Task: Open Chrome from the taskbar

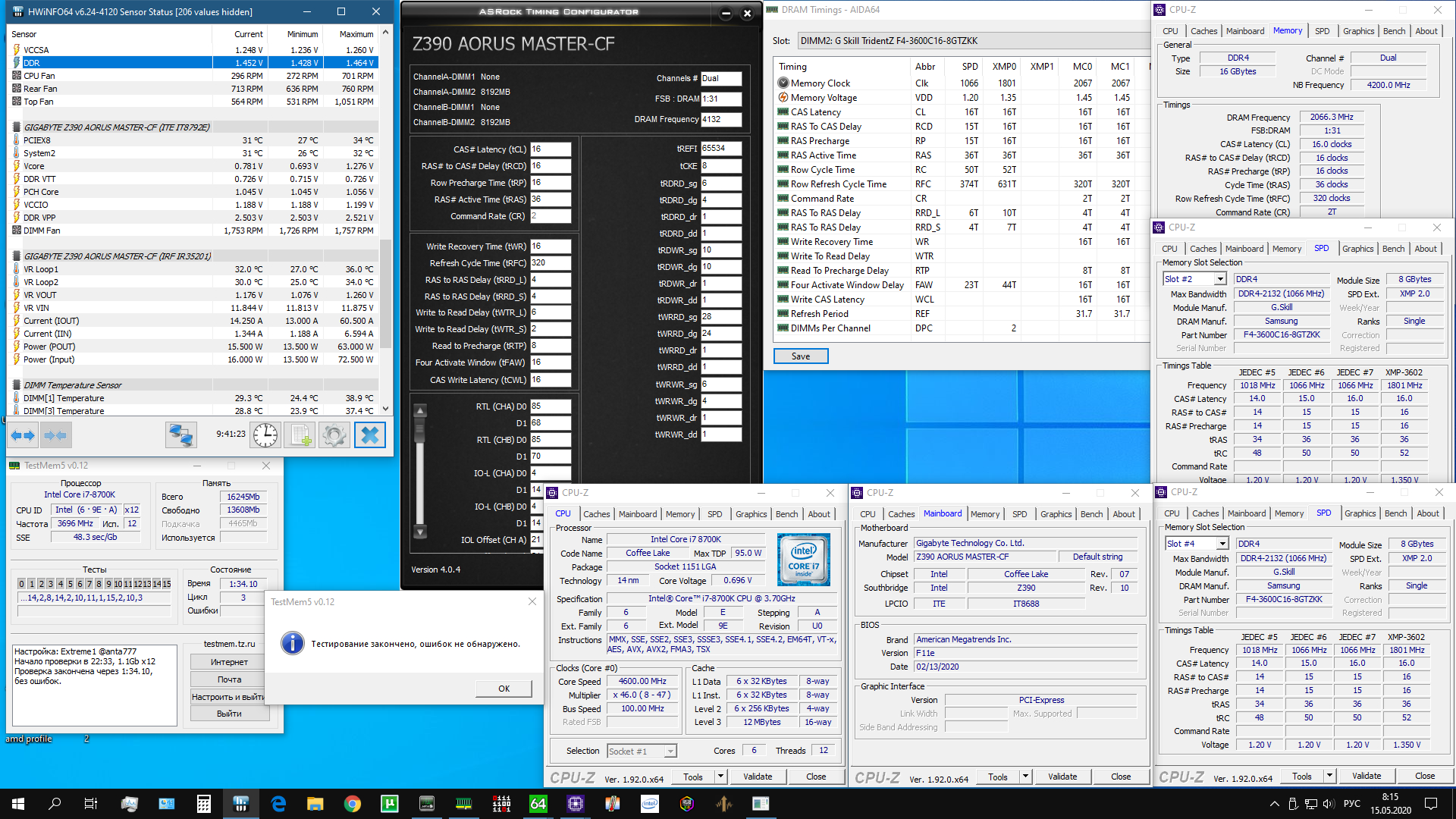Action: click(352, 804)
